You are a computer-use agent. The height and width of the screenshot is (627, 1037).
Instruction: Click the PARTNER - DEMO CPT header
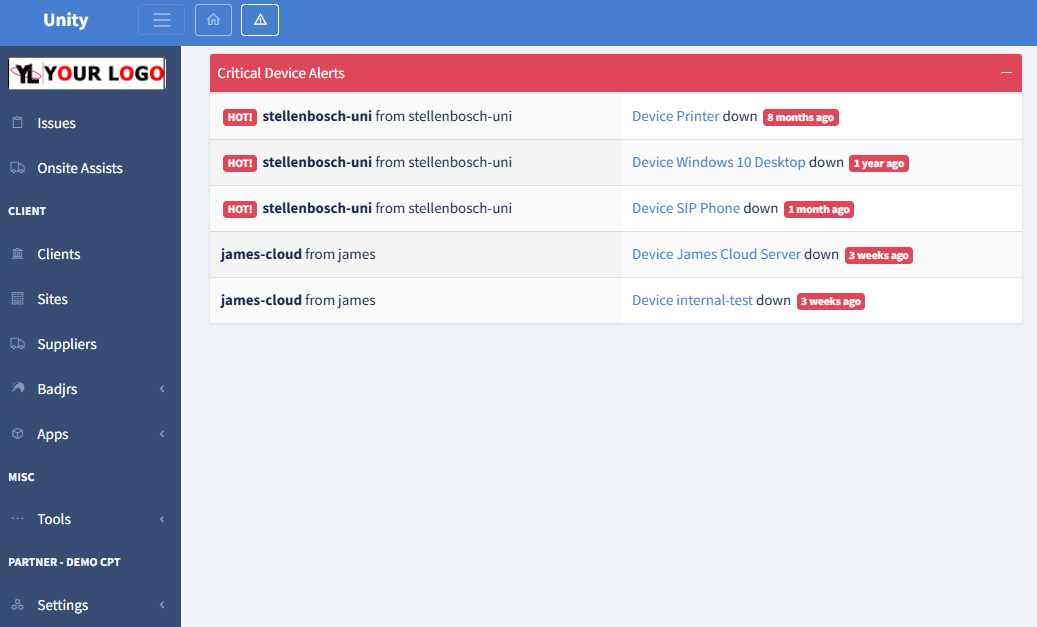click(x=64, y=562)
